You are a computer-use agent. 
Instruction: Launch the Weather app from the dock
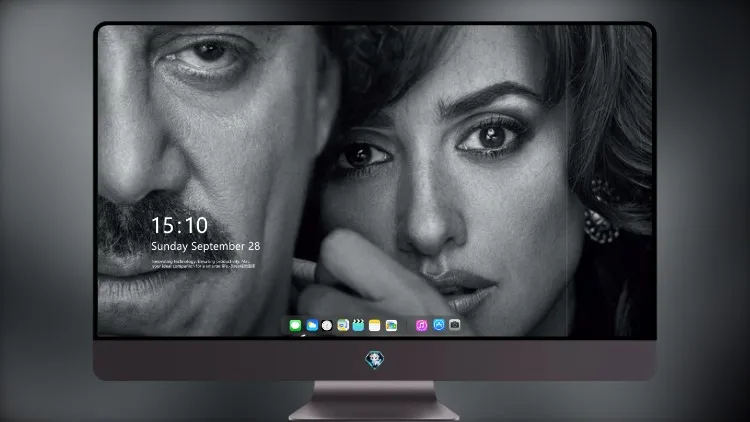(x=312, y=325)
